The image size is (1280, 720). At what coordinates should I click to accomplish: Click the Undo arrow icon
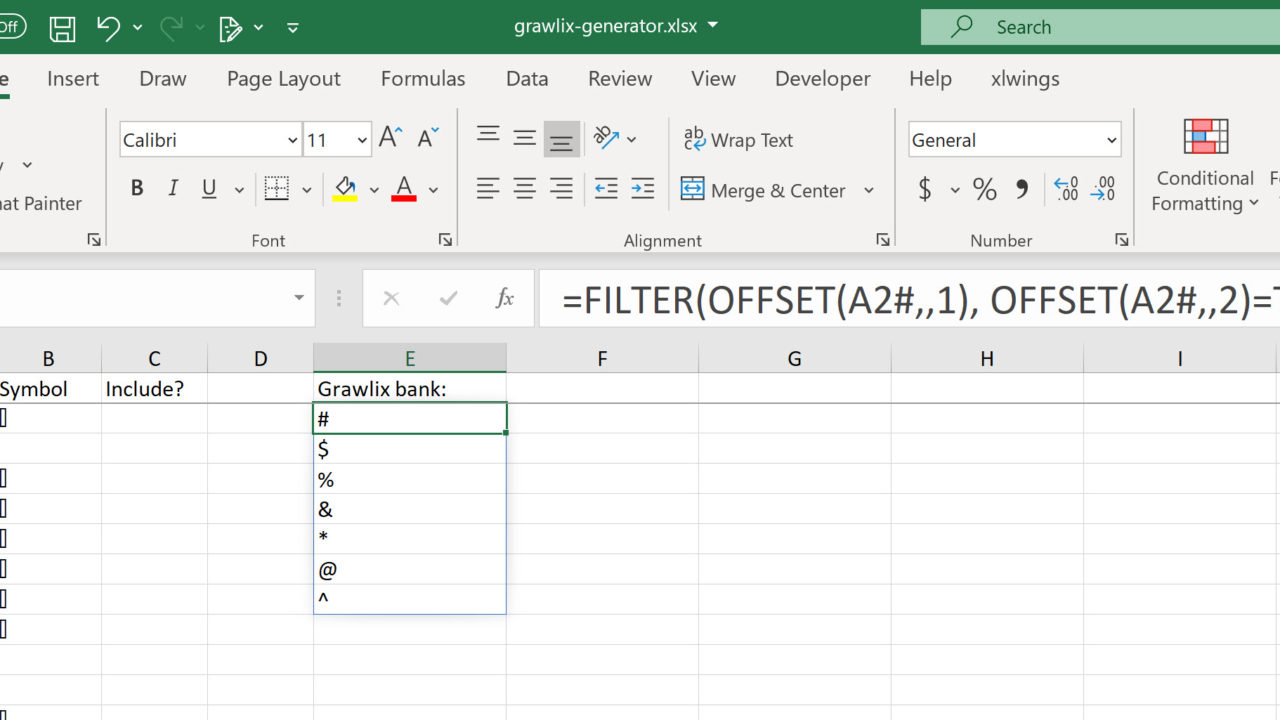[x=108, y=28]
